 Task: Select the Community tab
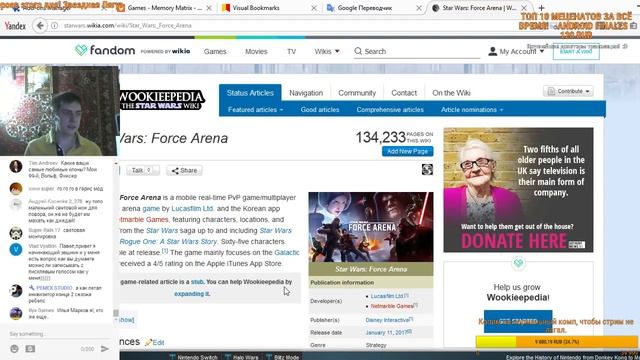click(357, 93)
